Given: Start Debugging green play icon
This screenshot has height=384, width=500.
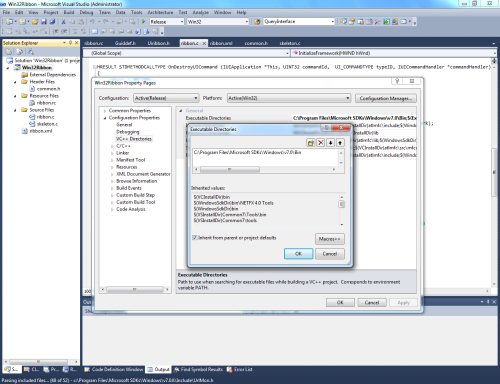Looking at the screenshot, I should click(144, 22).
